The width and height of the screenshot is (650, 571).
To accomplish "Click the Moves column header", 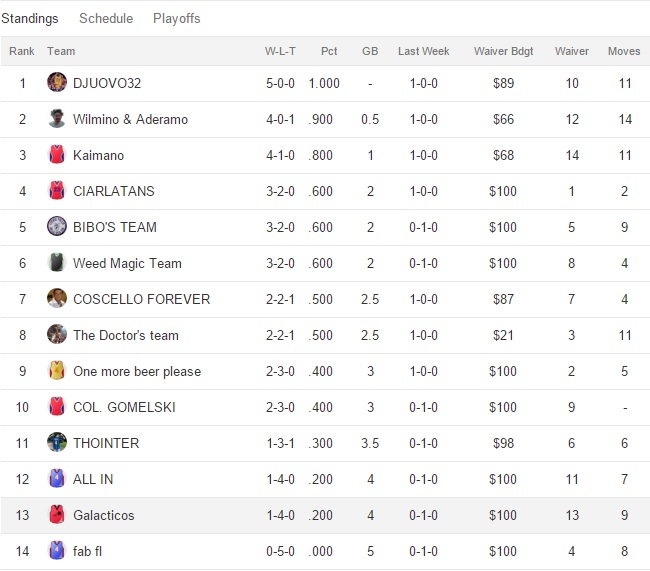I will pyautogui.click(x=624, y=51).
